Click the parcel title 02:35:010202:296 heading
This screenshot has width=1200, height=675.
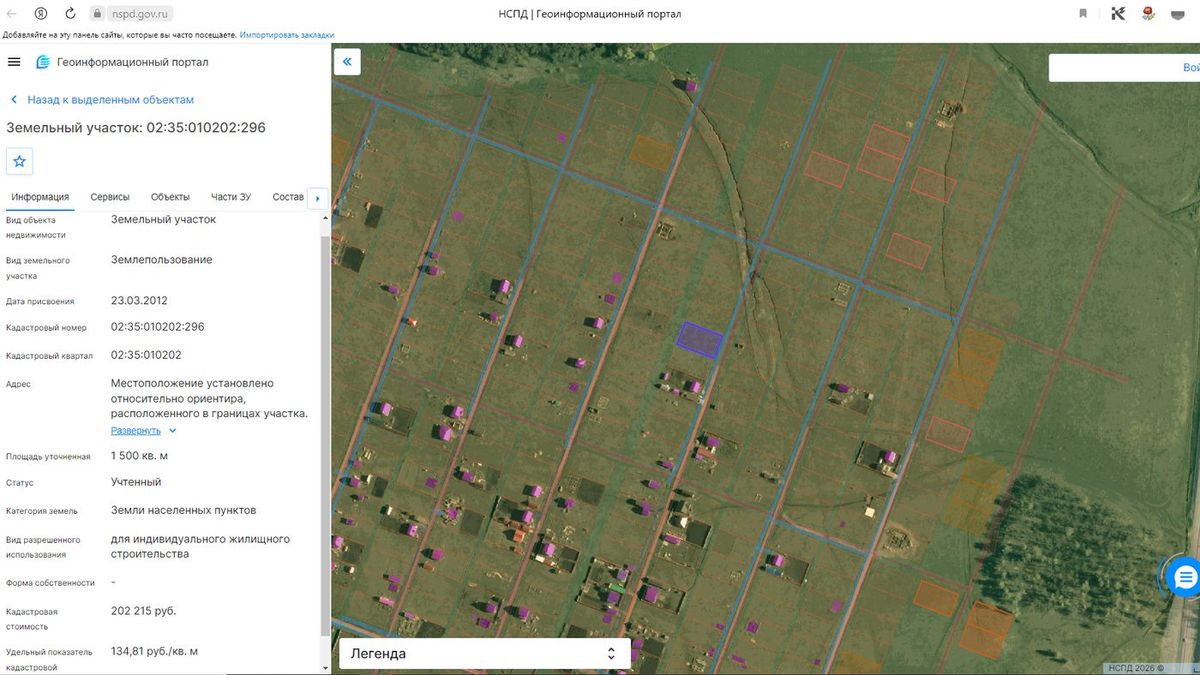click(136, 128)
